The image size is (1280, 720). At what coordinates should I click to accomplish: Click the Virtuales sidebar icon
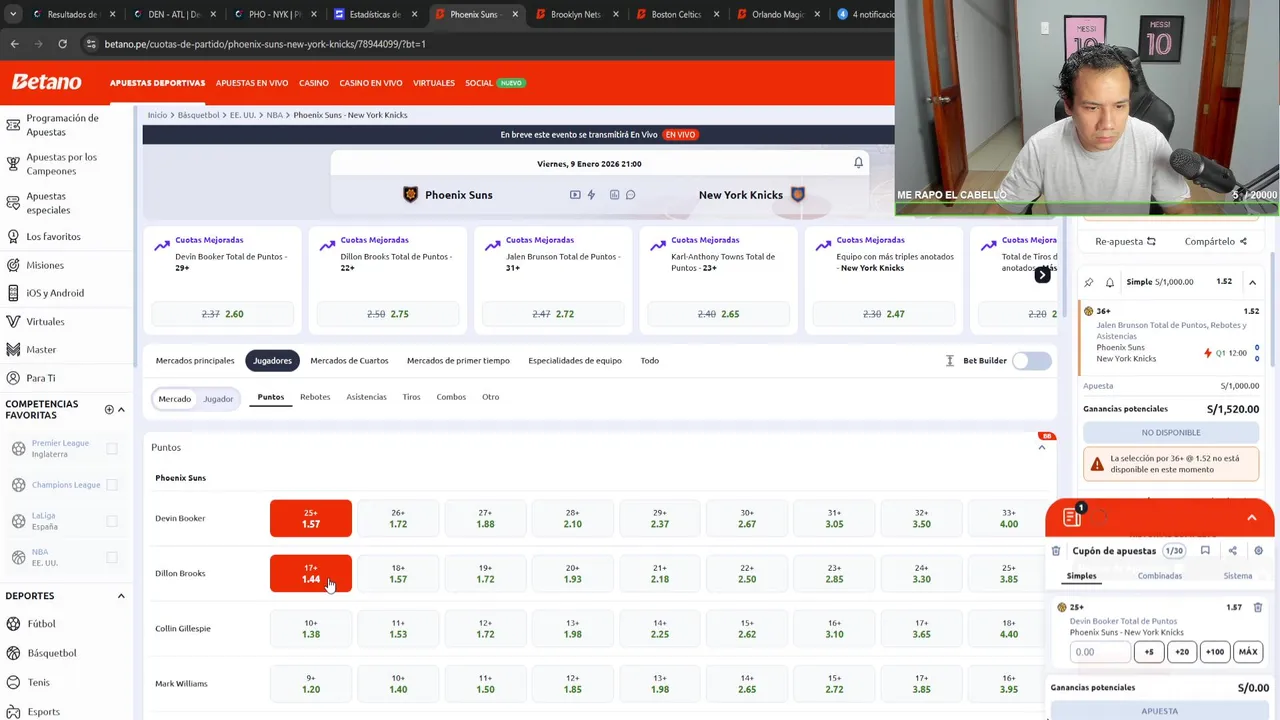coord(13,322)
